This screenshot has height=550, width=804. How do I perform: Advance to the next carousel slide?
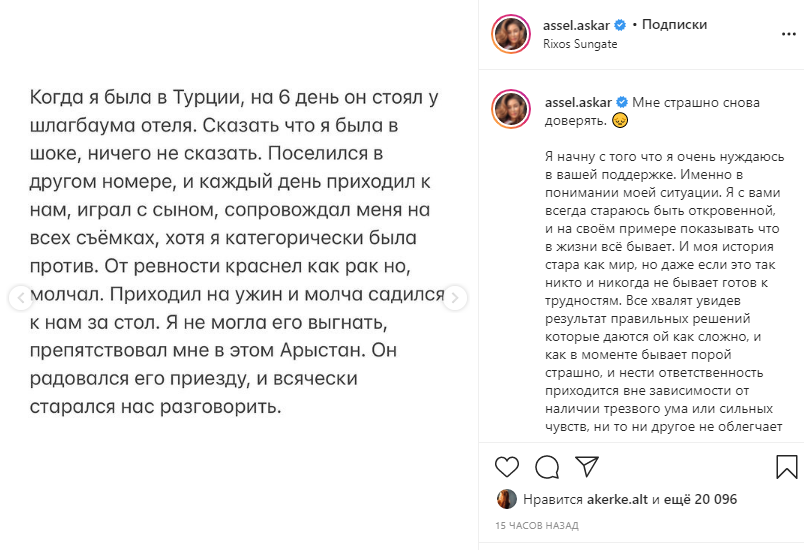pyautogui.click(x=454, y=297)
